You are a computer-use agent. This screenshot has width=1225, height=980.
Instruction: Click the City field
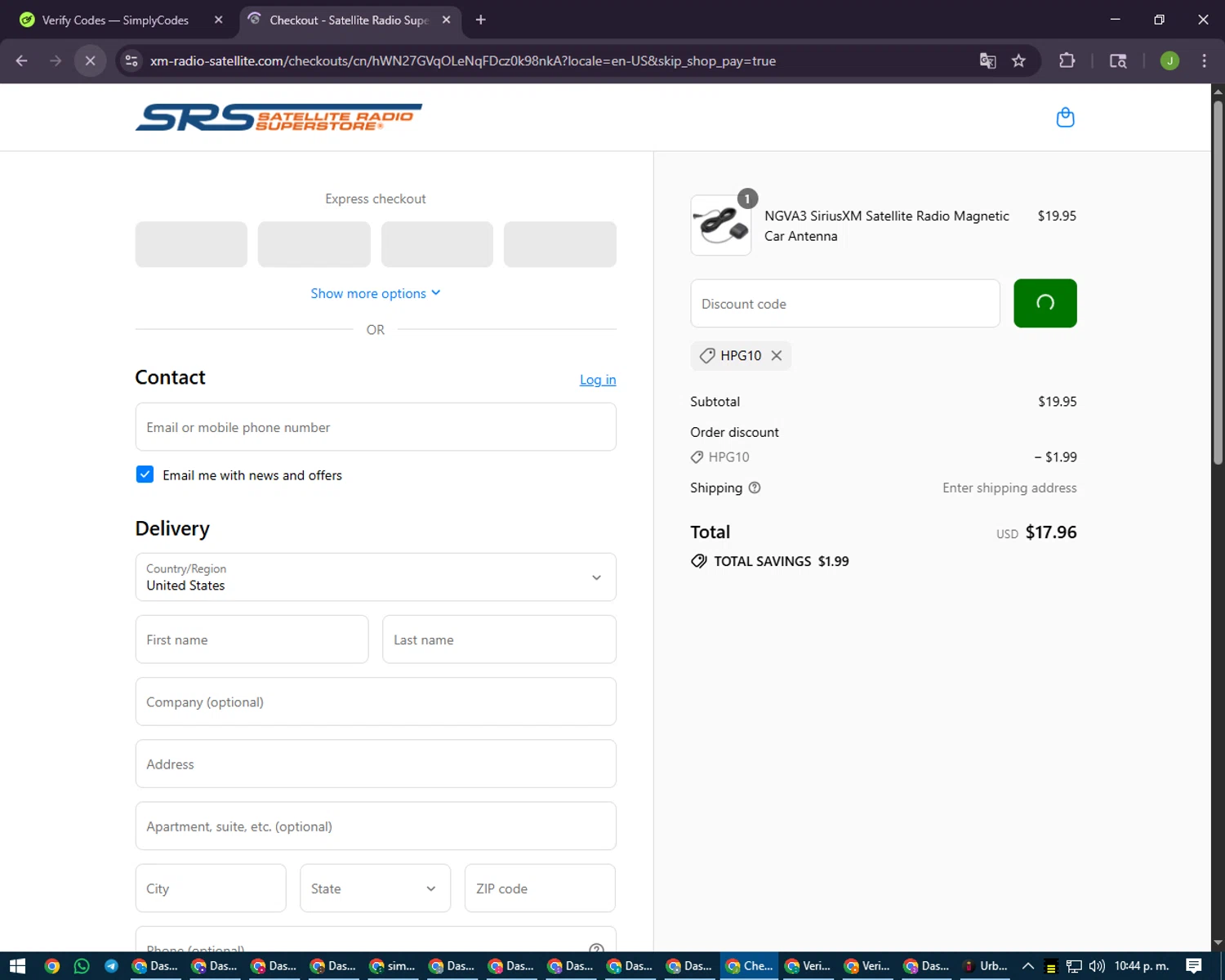[x=211, y=889]
